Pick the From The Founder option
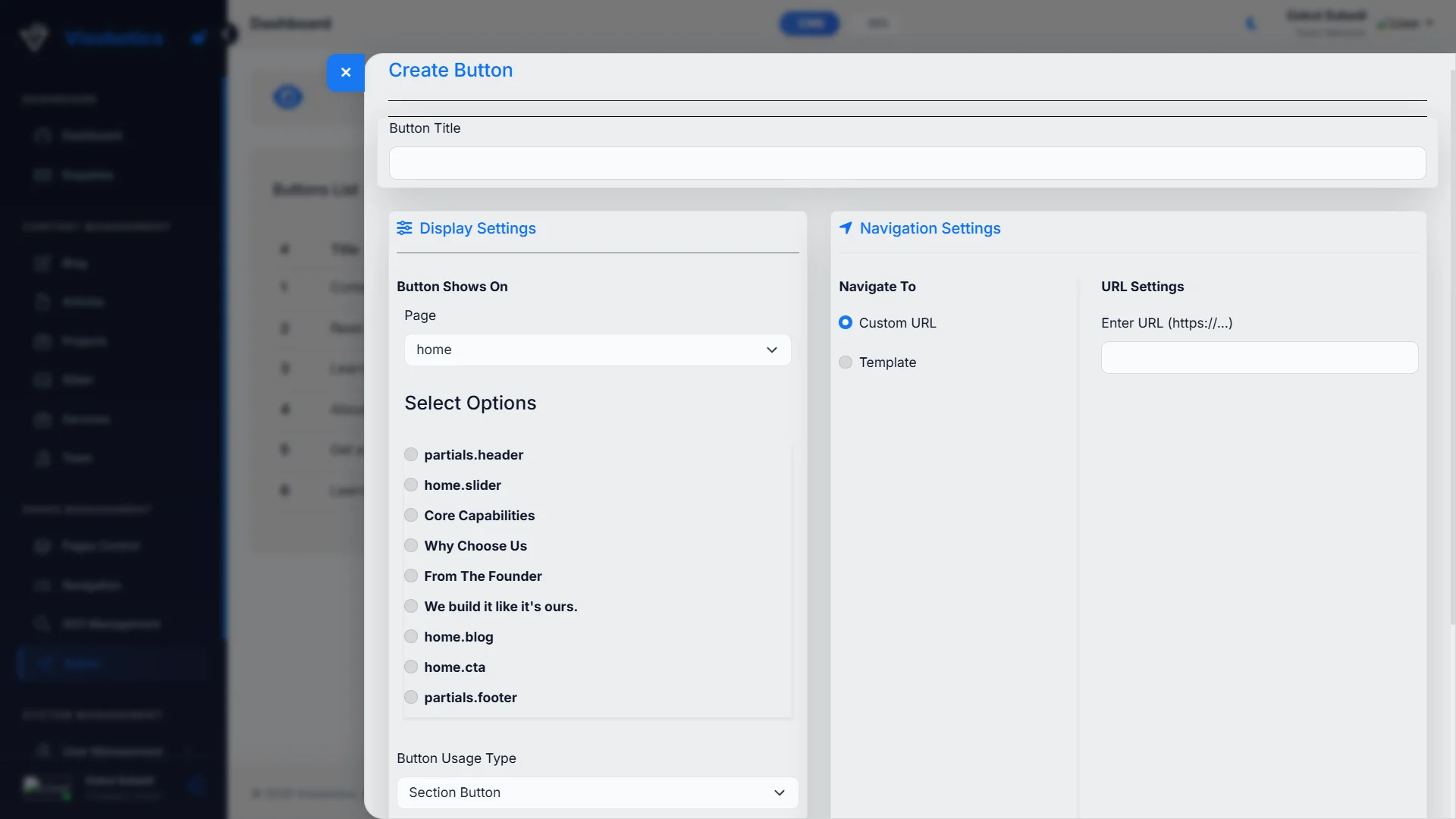 (411, 576)
